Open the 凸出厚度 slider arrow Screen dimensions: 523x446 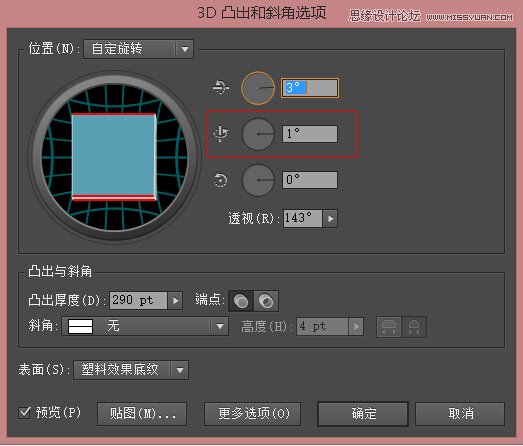coord(175,300)
